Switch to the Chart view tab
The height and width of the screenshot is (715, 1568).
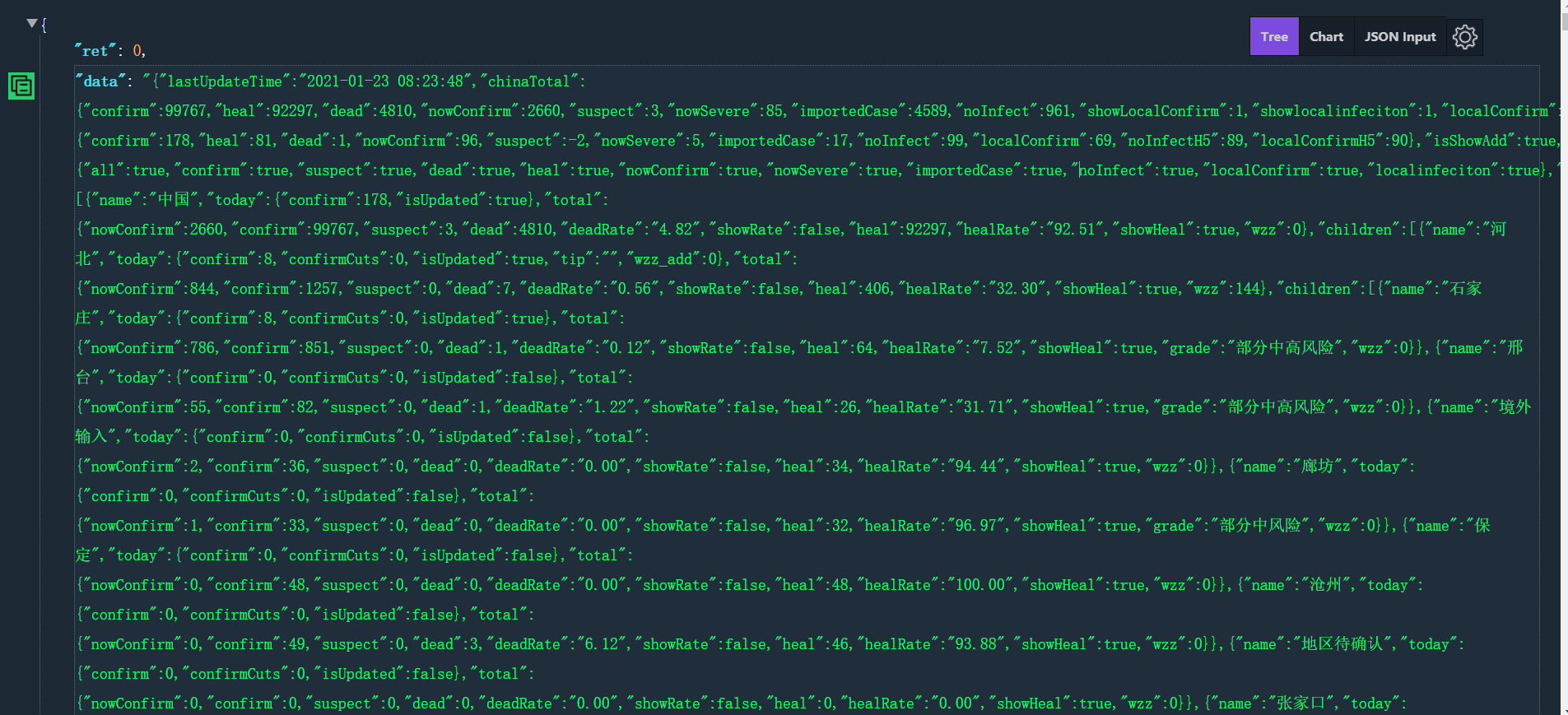[1326, 37]
